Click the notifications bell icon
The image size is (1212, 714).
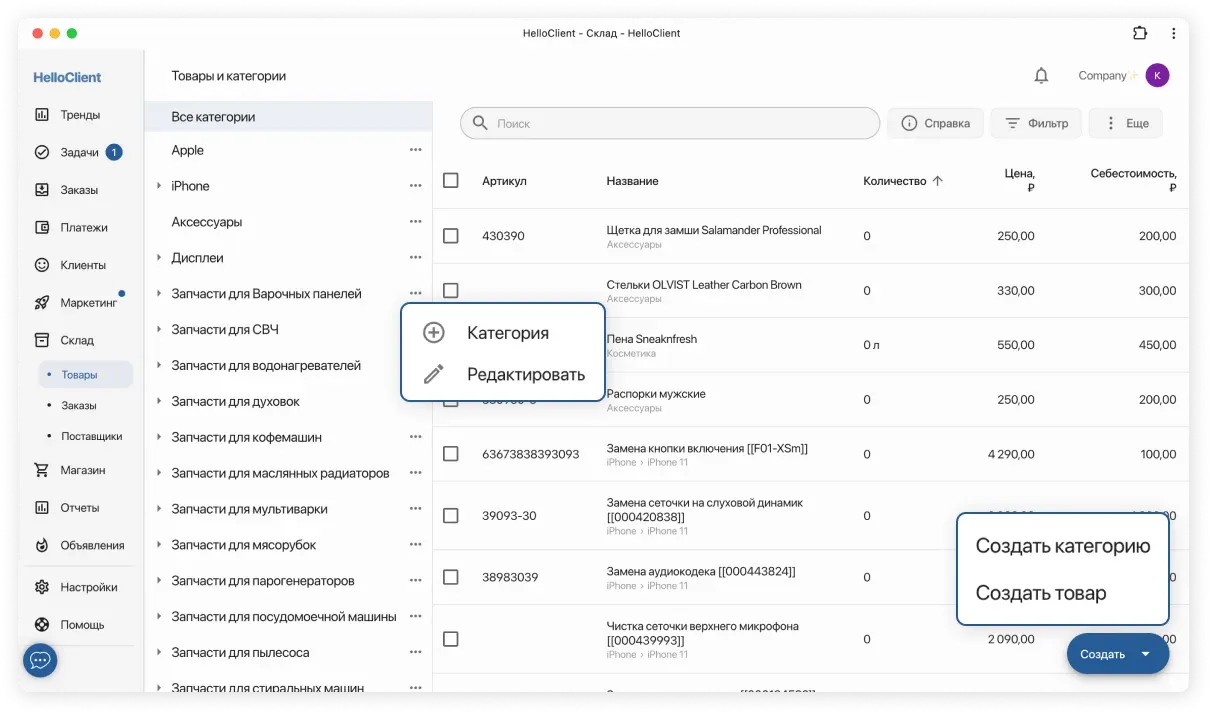point(1041,76)
